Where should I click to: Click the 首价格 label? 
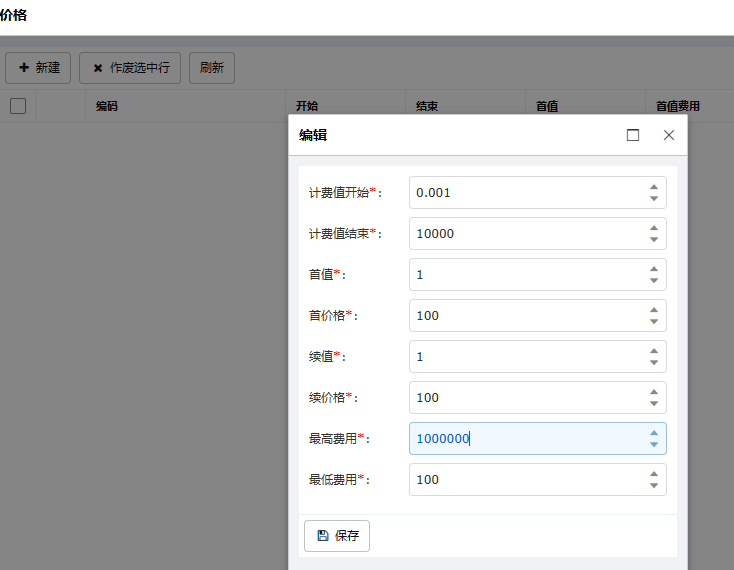(x=333, y=316)
